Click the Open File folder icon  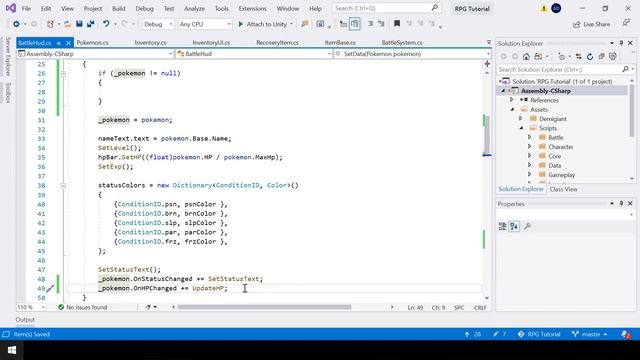(x=67, y=24)
